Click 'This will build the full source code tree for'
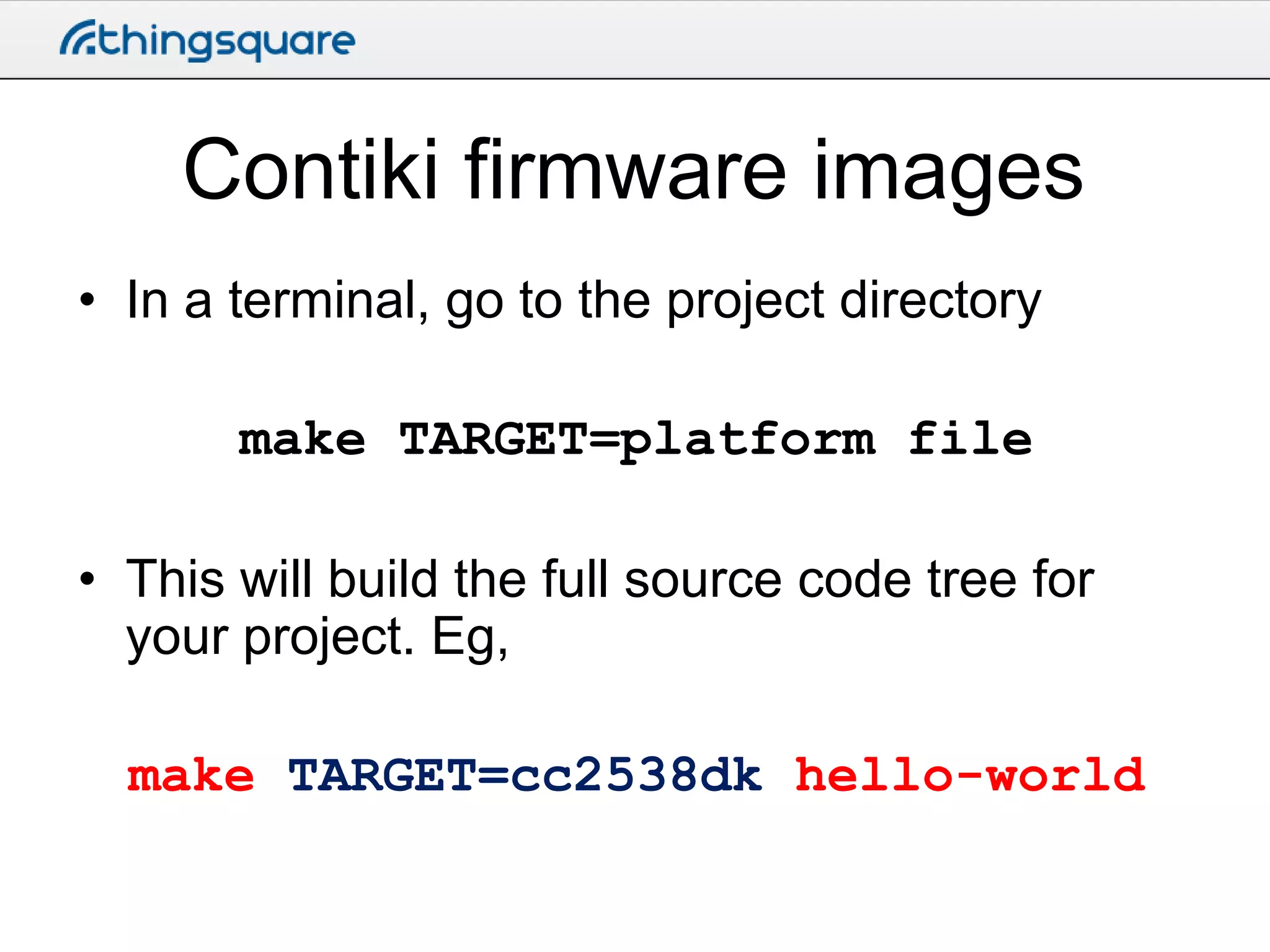The image size is (1270, 952). click(610, 579)
